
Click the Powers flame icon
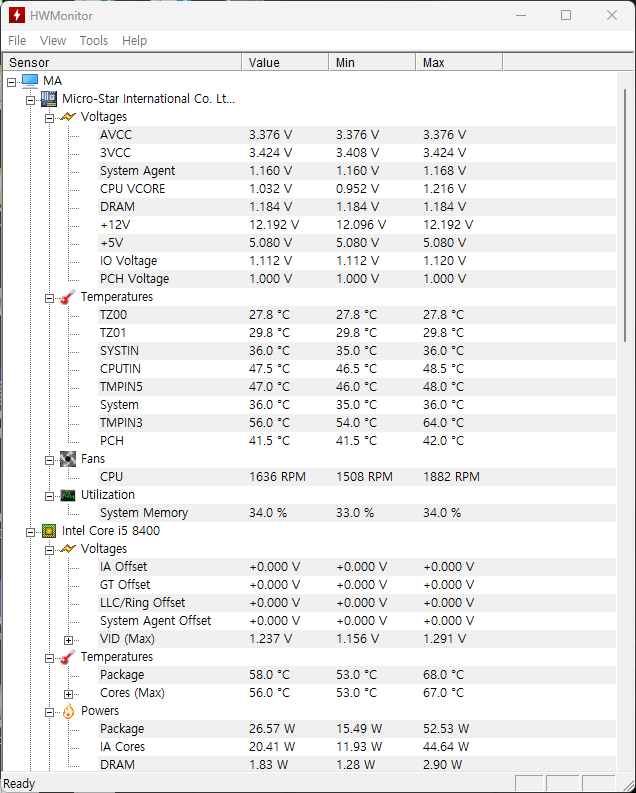click(68, 711)
